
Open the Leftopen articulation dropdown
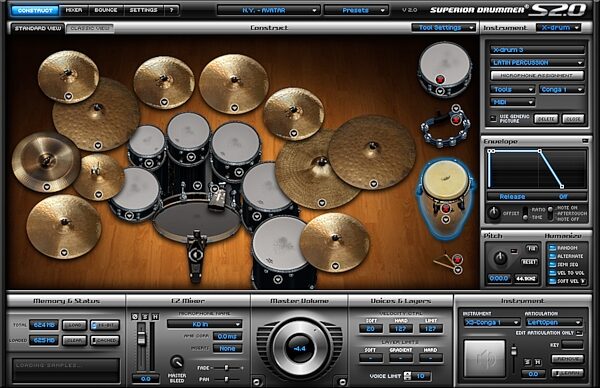tap(554, 323)
